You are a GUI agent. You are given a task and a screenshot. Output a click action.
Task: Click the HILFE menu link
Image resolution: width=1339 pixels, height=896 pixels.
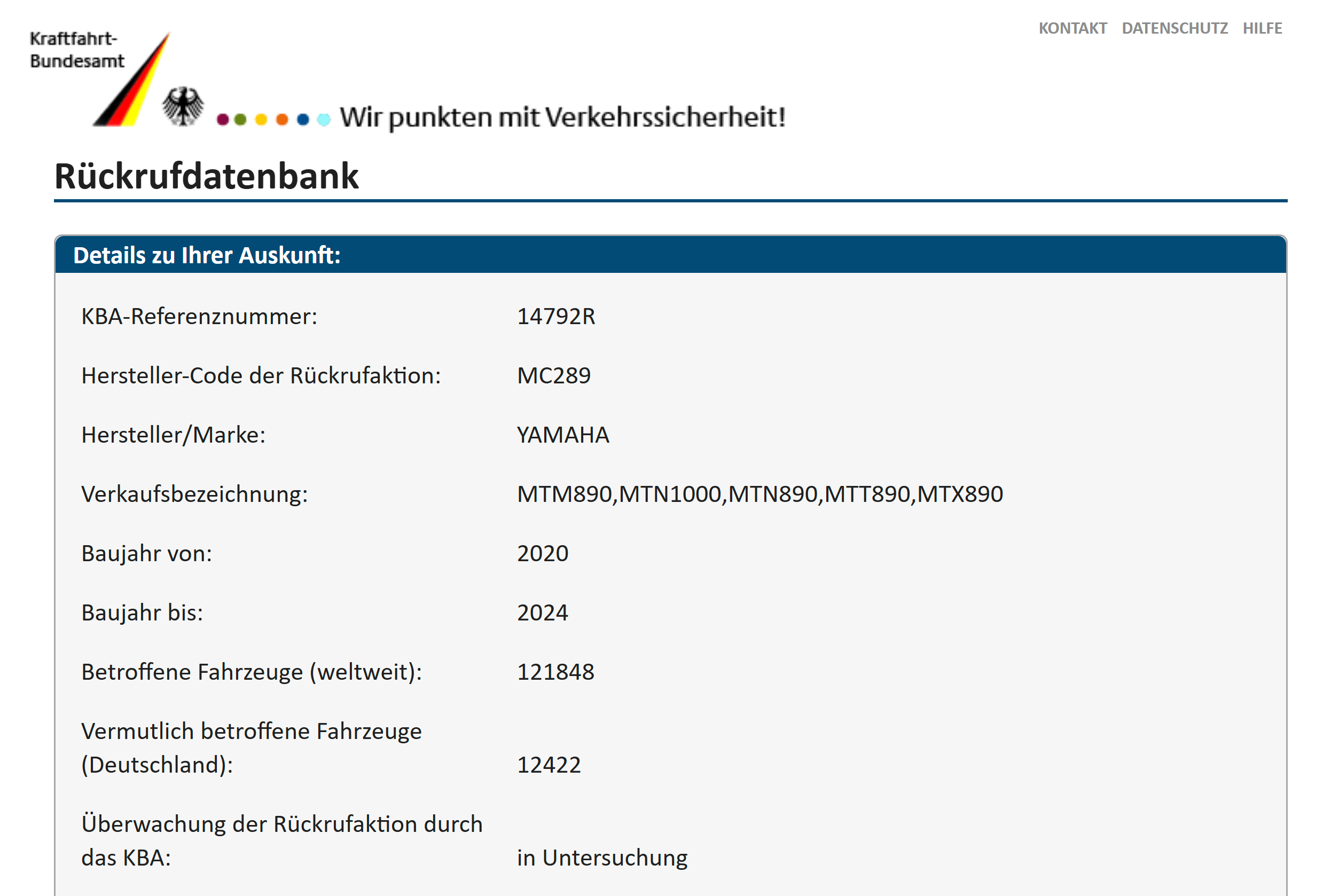tap(1262, 28)
